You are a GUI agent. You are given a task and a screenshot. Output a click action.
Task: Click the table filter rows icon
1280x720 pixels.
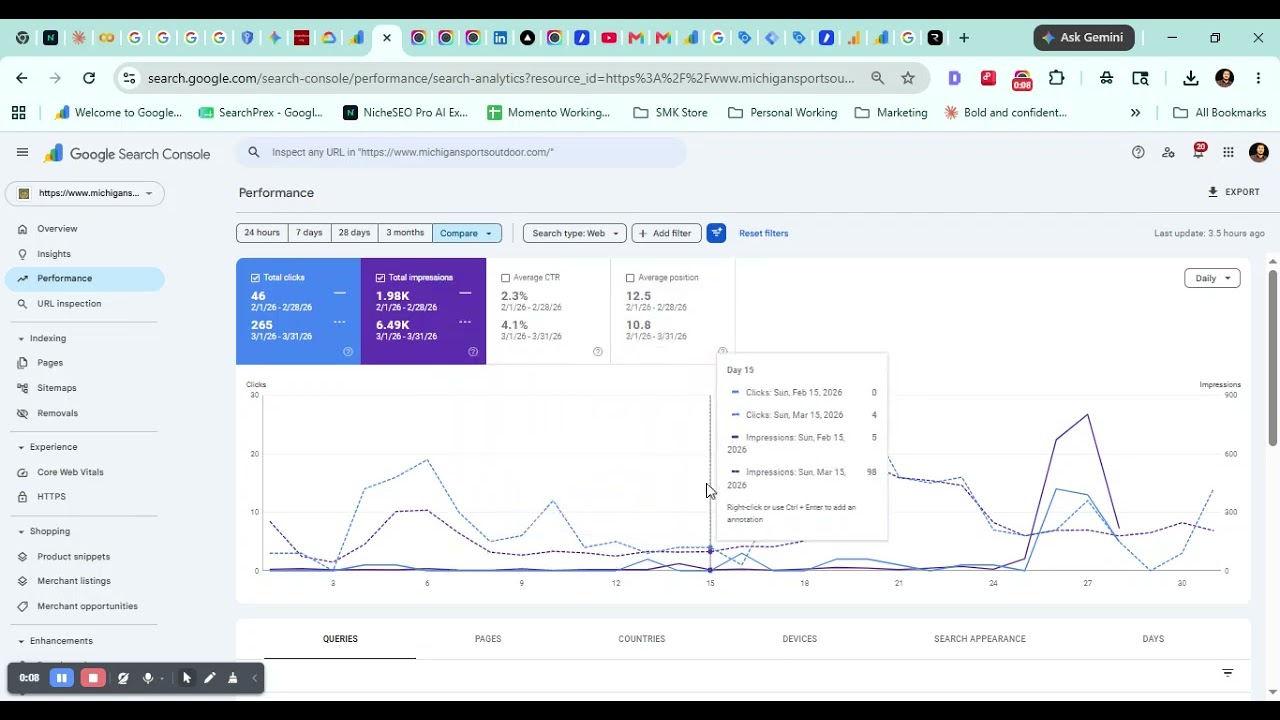click(x=1228, y=673)
